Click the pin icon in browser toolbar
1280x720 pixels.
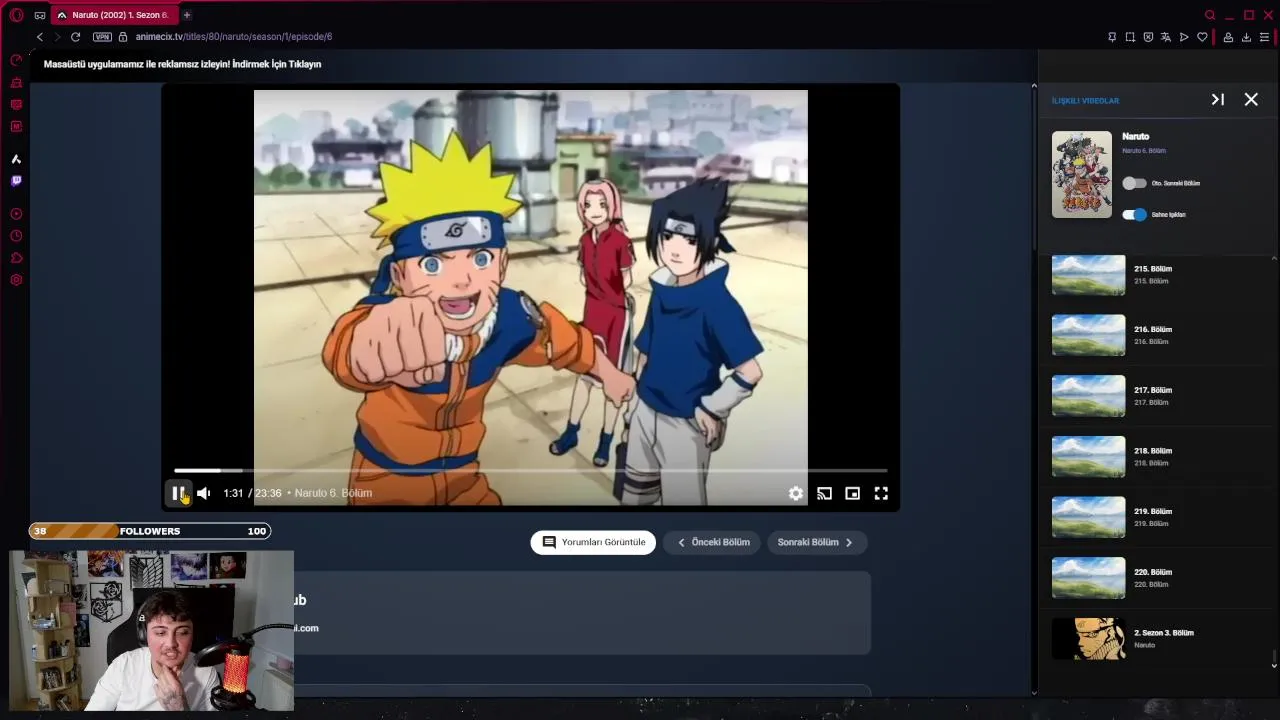coord(1112,37)
